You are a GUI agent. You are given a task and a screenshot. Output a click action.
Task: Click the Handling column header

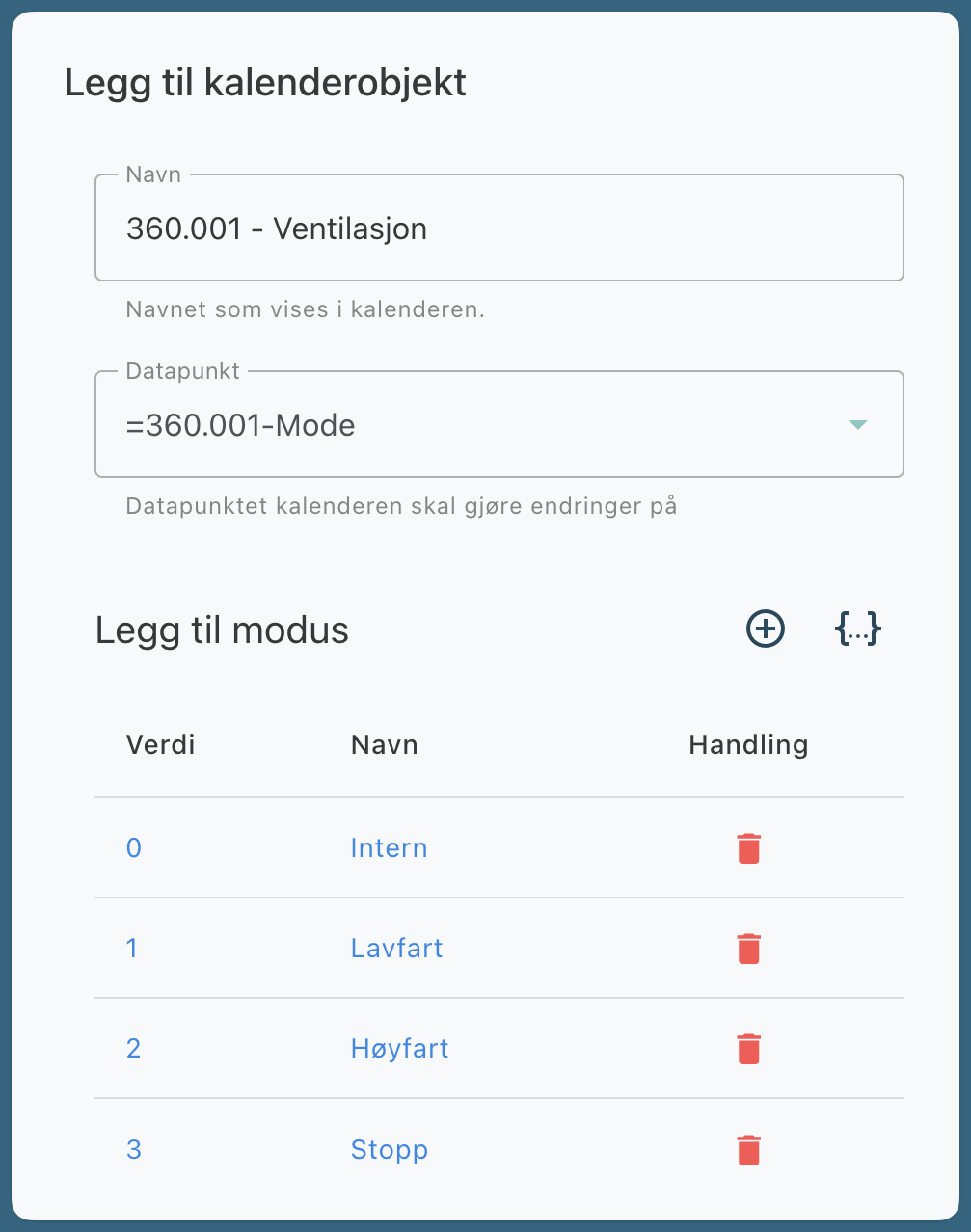[748, 745]
